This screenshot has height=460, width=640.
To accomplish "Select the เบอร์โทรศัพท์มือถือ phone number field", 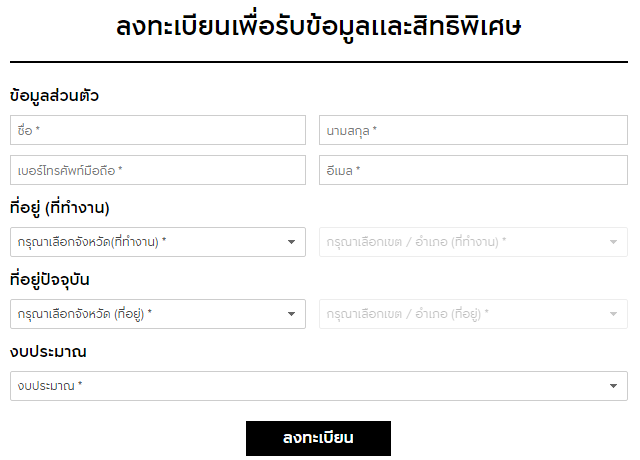I will click(x=158, y=170).
